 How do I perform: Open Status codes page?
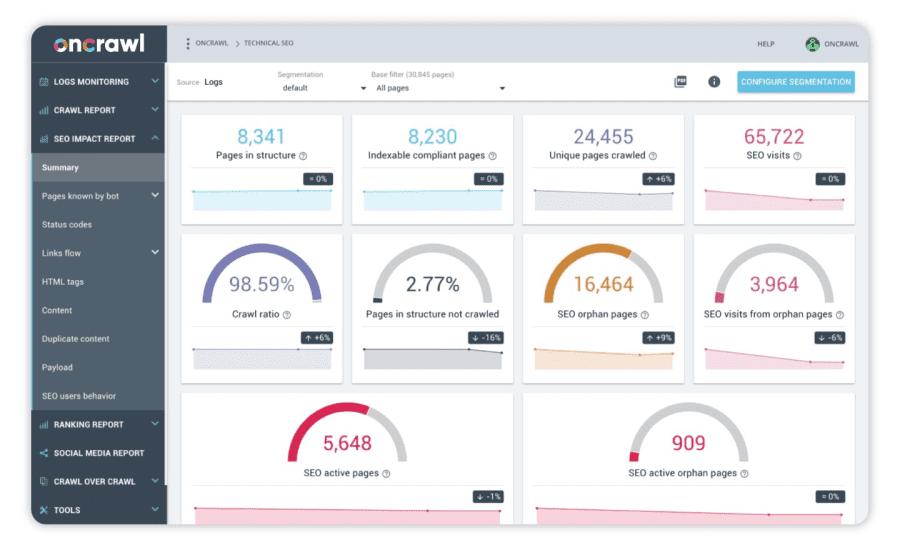point(67,224)
